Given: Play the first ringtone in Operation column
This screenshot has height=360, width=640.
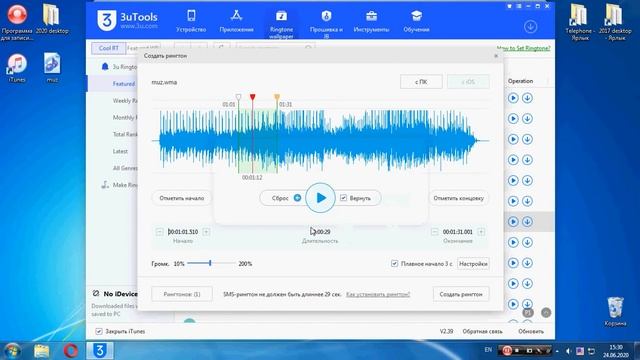Looking at the screenshot, I should point(513,98).
